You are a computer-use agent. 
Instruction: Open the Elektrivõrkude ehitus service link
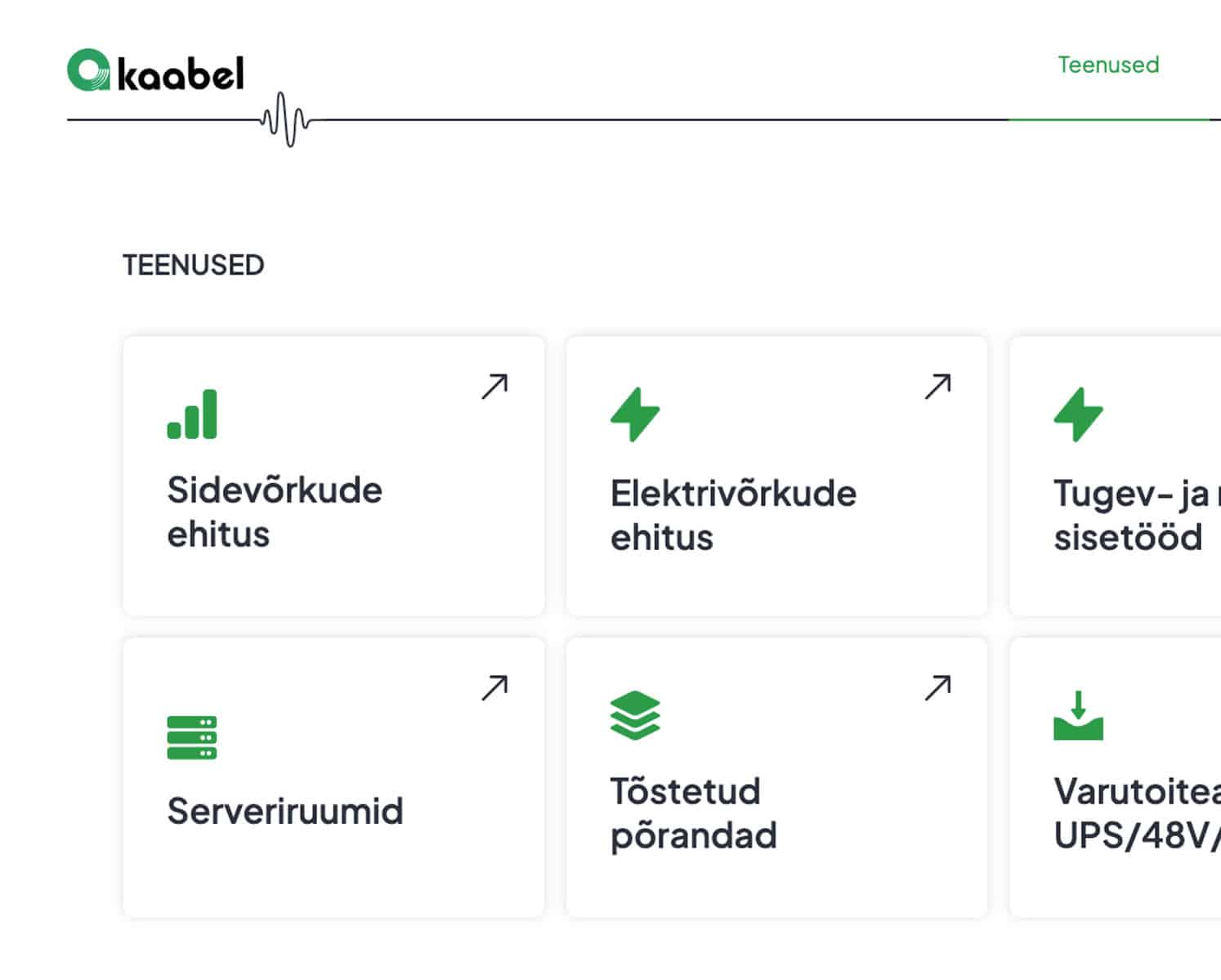pyautogui.click(x=733, y=515)
